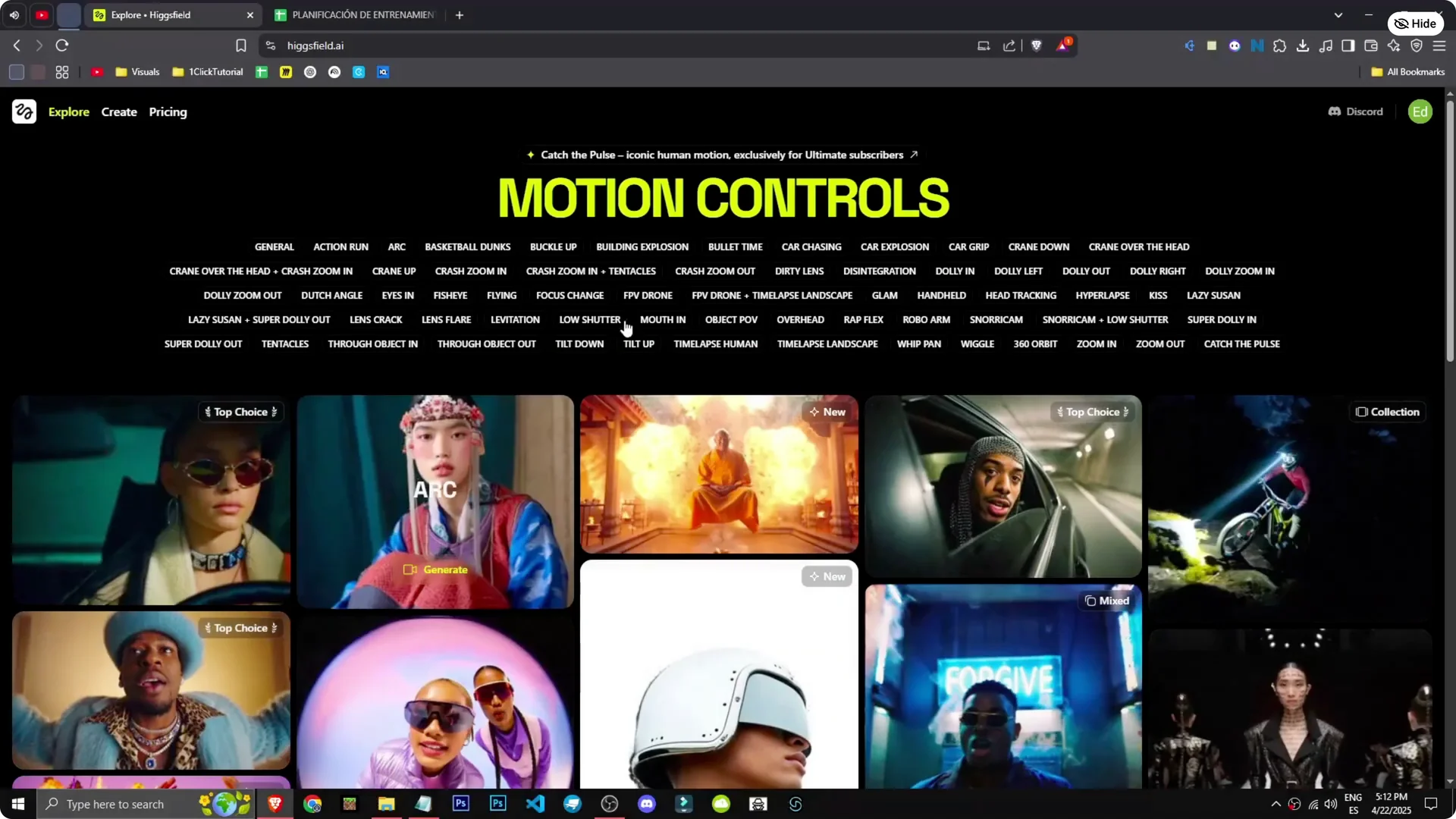Click the Brave Shields lion icon

[1037, 45]
